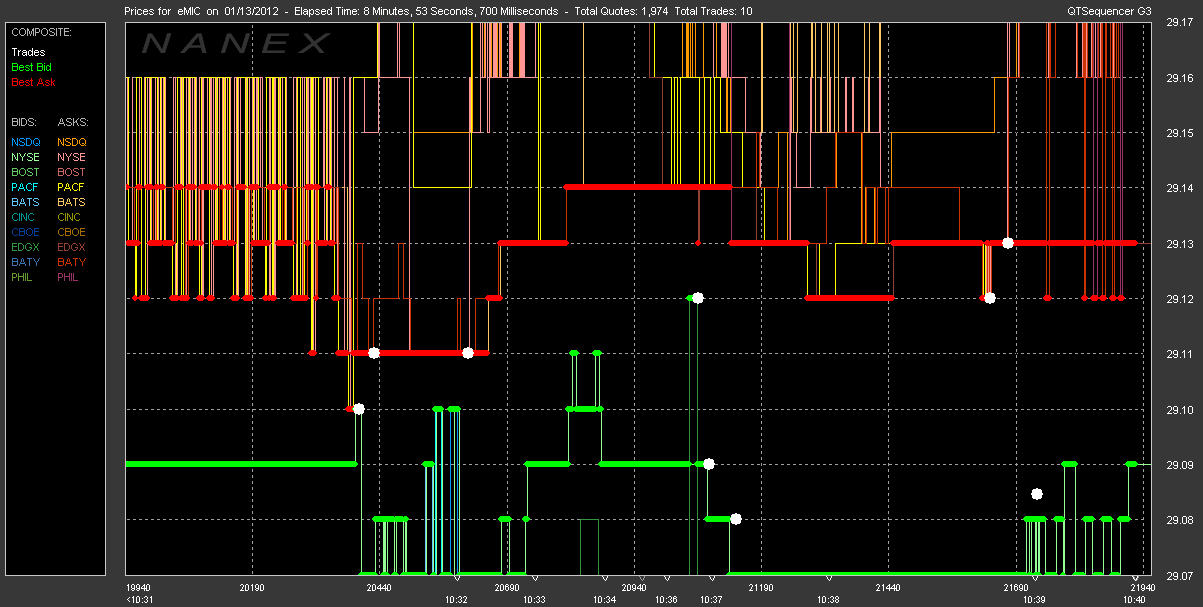1203x607 pixels.
Task: Click the 10:34 time label
Action: pyautogui.click(x=604, y=598)
